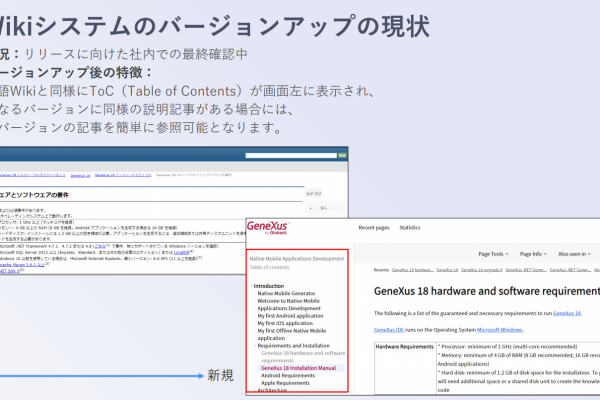Click GeneXus 18 インストールマニュアル breadcrumb link
The width and height of the screenshot is (600, 400).
pyautogui.click(x=123, y=175)
